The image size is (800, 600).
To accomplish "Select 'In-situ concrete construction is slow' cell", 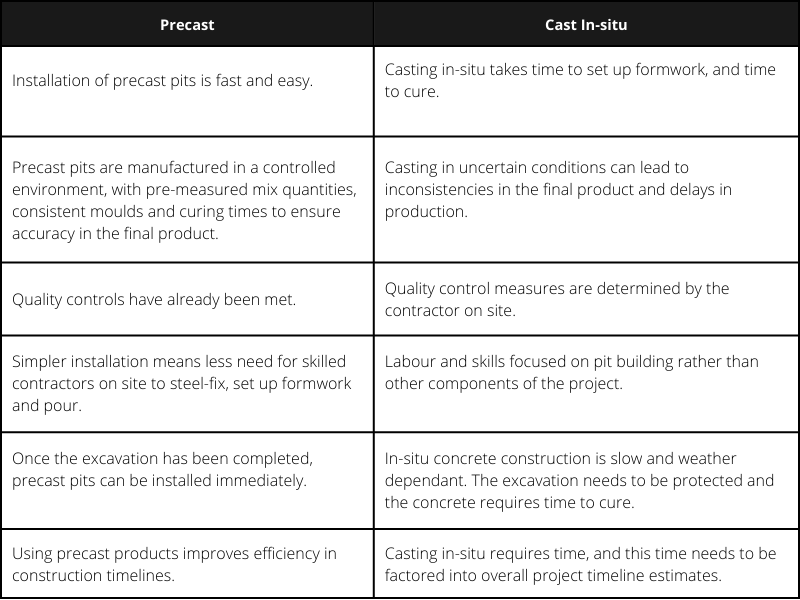I will tap(586, 481).
